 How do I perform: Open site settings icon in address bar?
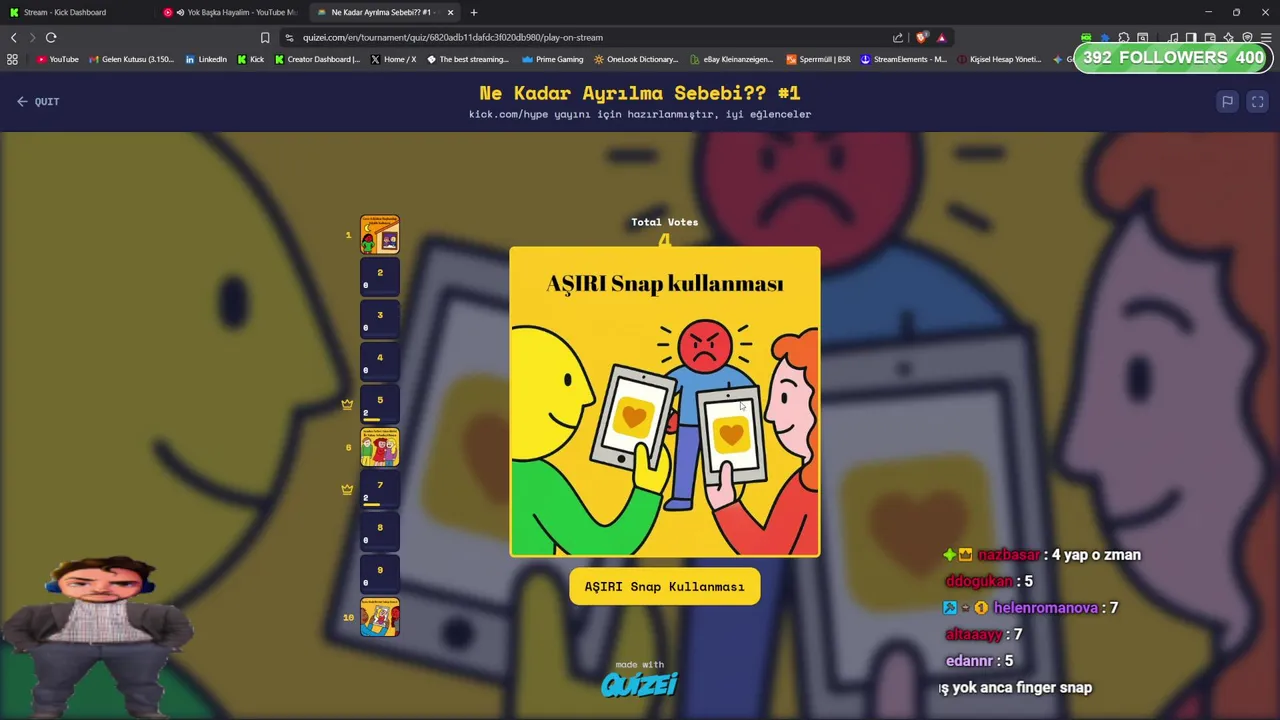(x=289, y=37)
